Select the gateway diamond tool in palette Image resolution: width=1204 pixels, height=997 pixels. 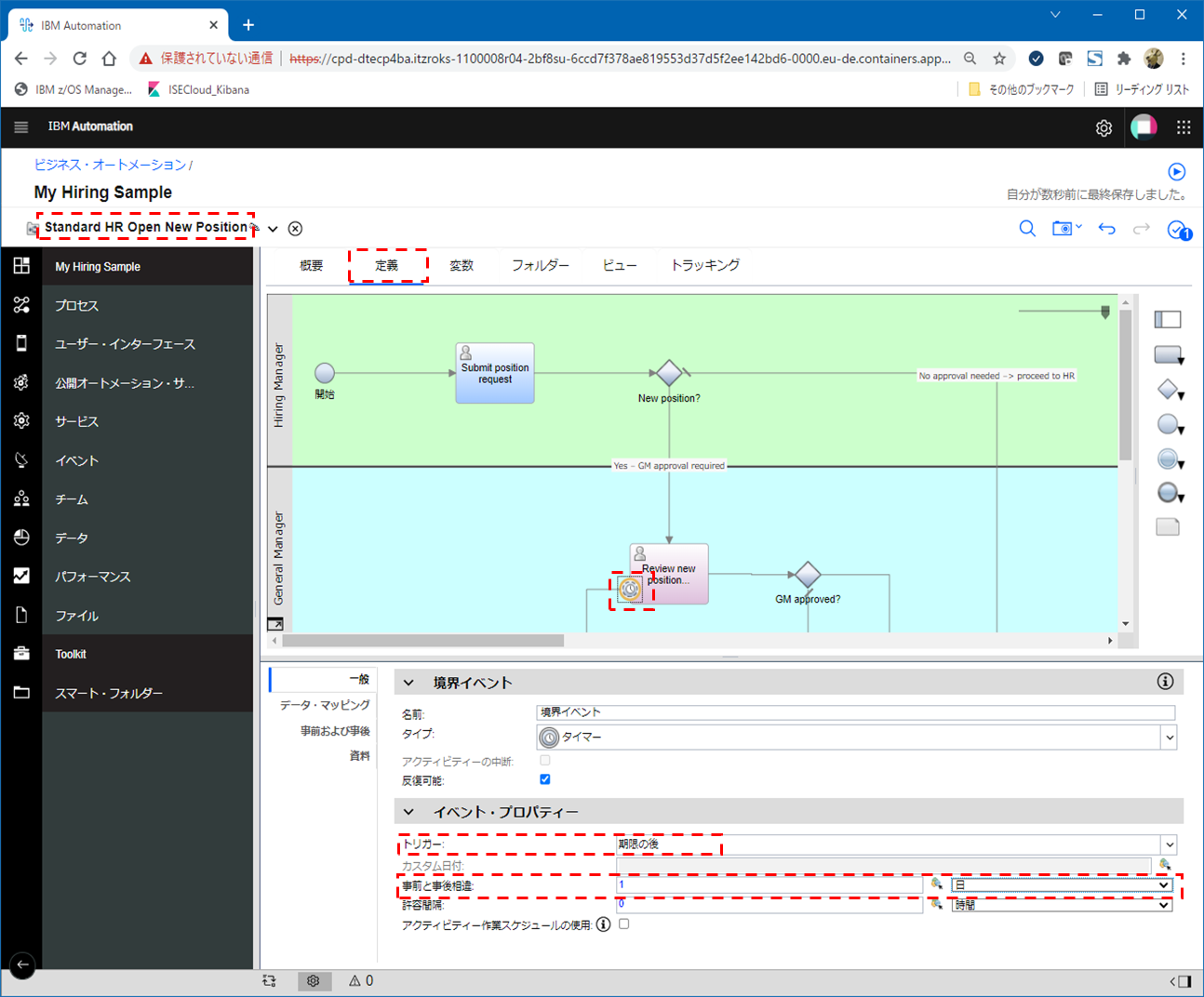1169,390
